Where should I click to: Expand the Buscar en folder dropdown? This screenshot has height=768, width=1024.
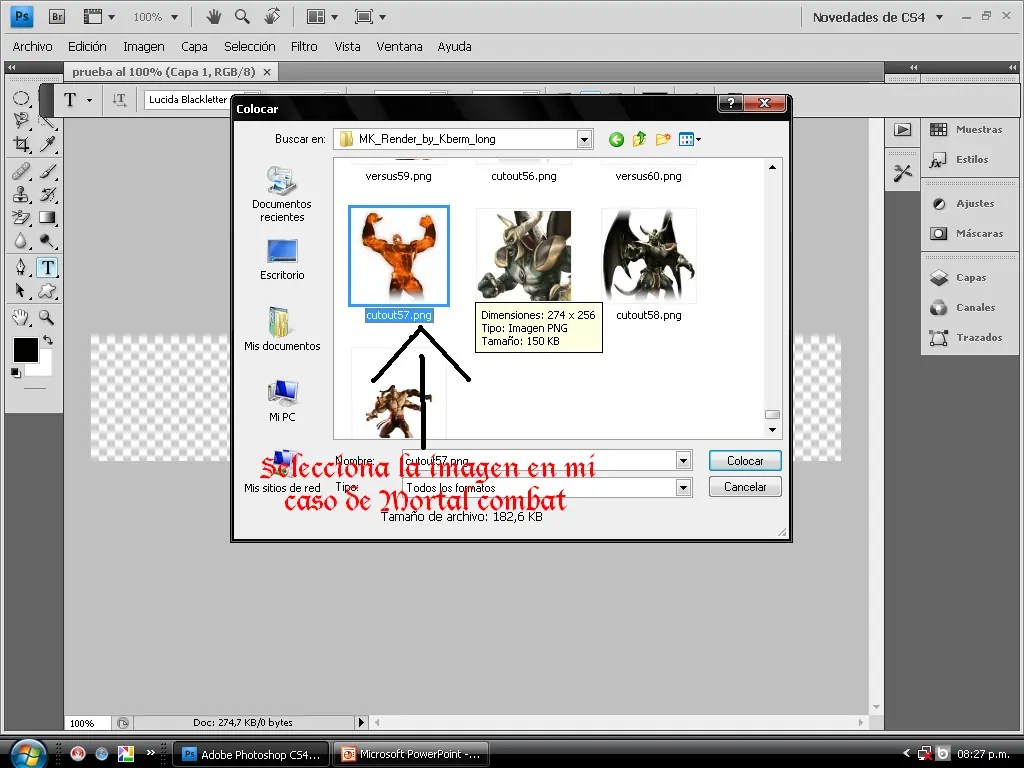pyautogui.click(x=584, y=139)
